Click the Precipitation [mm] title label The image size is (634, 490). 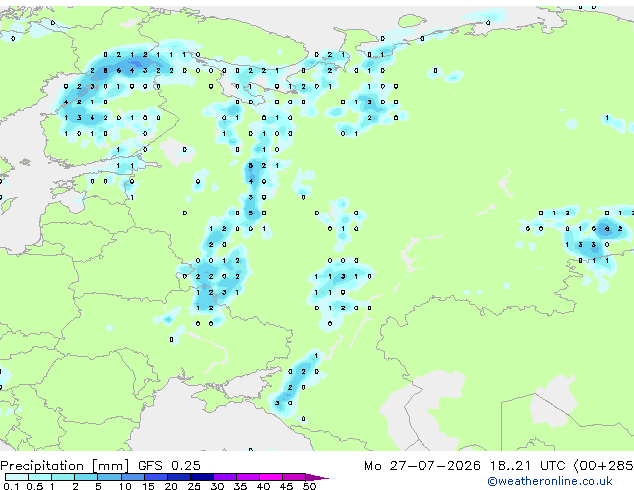(65, 466)
